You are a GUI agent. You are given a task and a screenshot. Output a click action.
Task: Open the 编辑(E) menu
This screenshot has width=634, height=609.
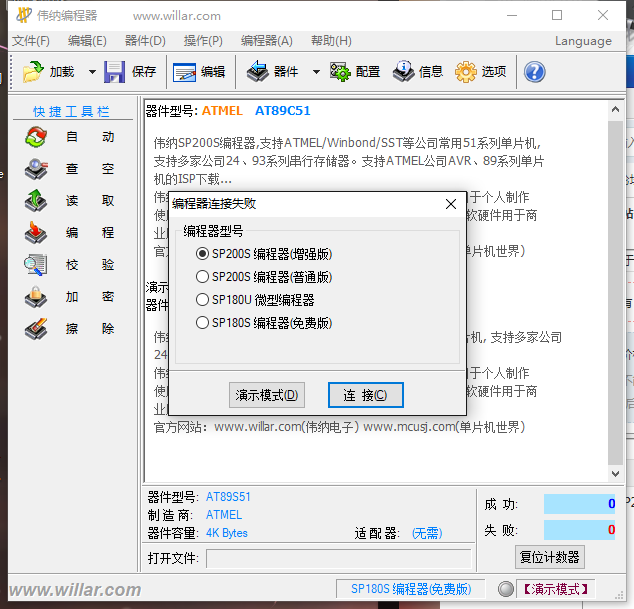point(87,41)
